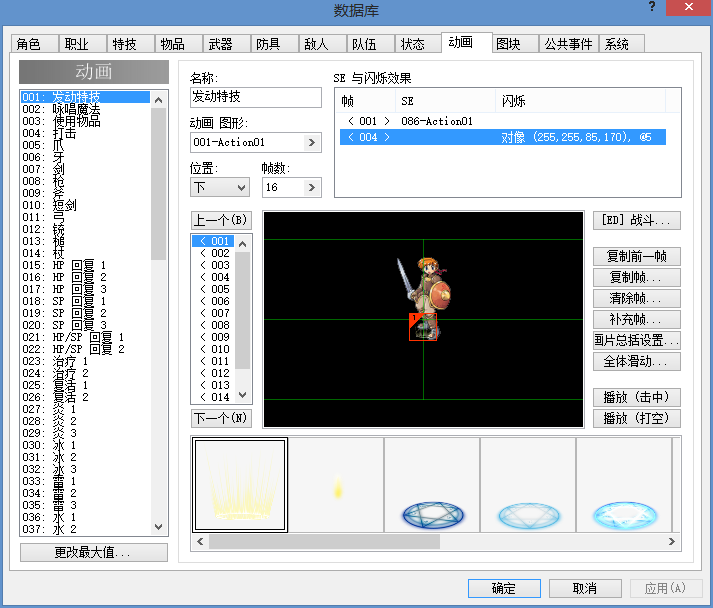This screenshot has height=608, width=713.
Task: Select animation 007: 剑
Action: [x=85, y=169]
